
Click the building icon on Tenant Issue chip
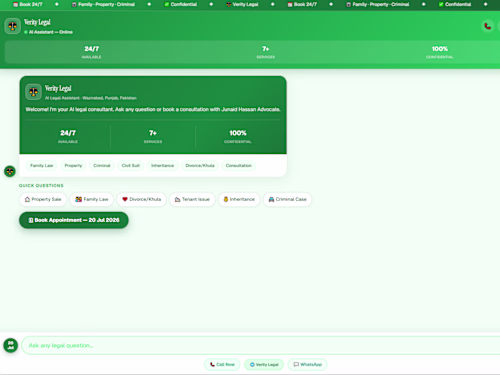point(177,199)
